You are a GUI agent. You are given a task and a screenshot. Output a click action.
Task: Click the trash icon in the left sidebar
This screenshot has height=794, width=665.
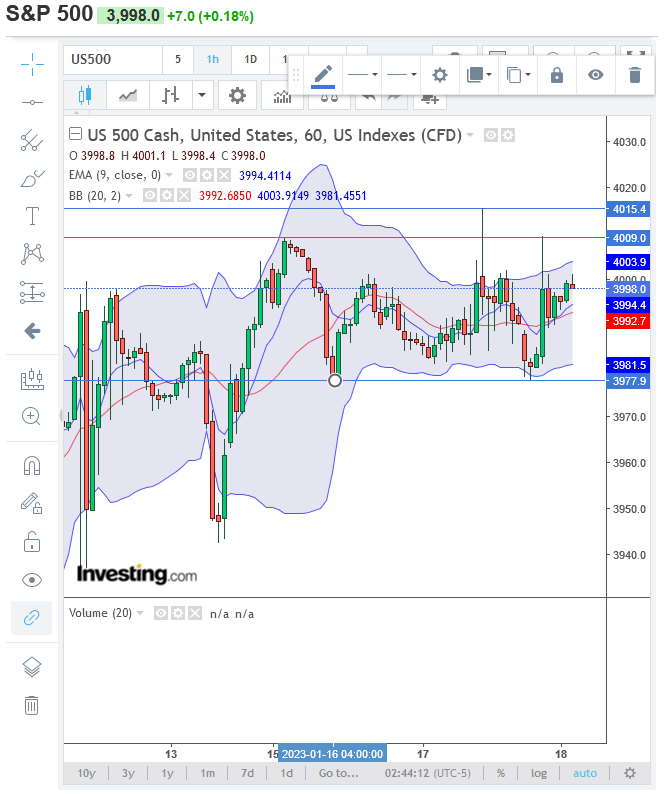(32, 705)
